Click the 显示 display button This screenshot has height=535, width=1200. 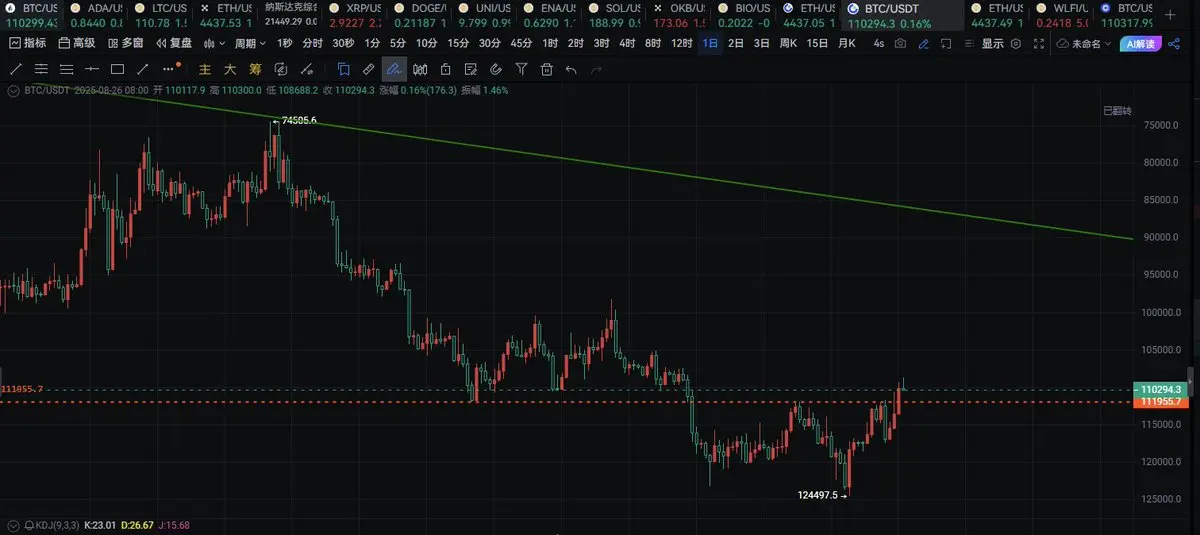[x=992, y=43]
